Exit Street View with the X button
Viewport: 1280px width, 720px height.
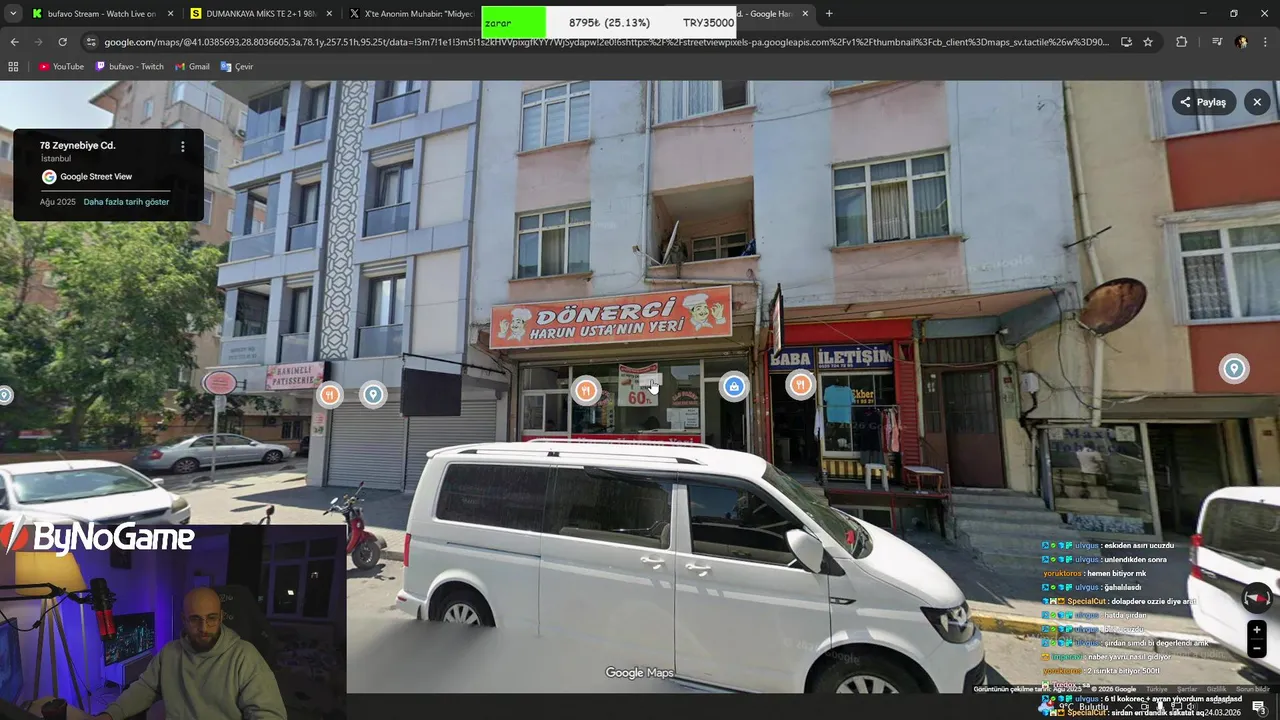tap(1257, 102)
